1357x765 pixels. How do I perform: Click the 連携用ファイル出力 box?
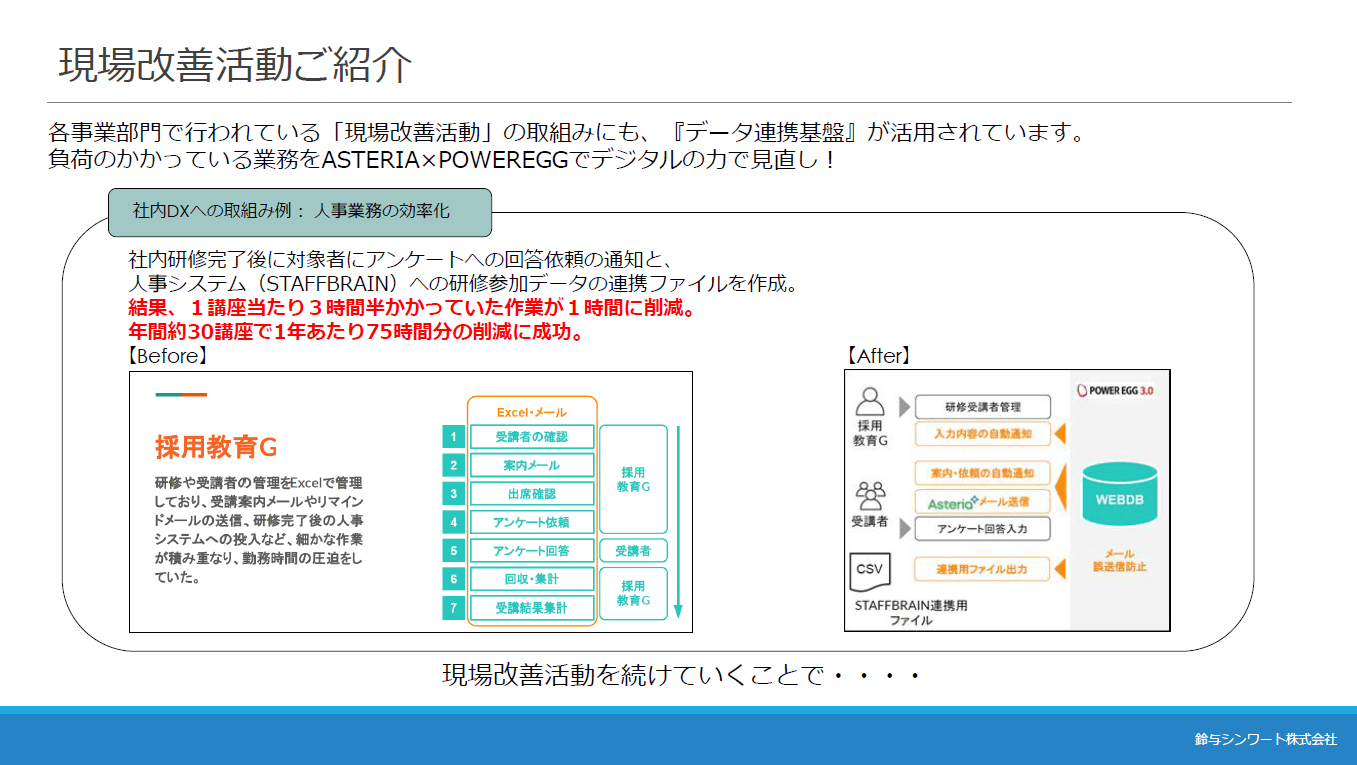pyautogui.click(x=982, y=569)
